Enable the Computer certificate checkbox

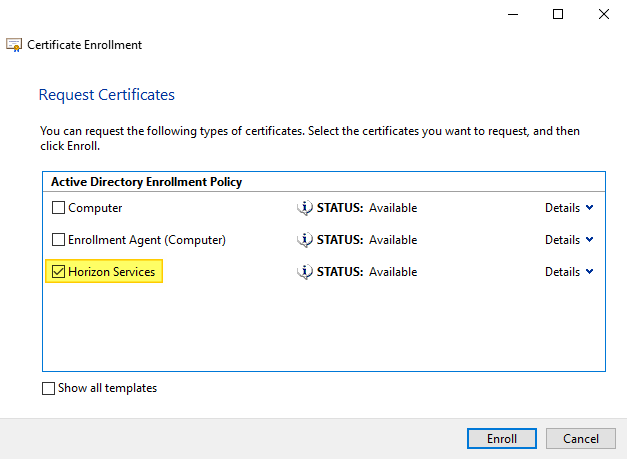click(58, 208)
